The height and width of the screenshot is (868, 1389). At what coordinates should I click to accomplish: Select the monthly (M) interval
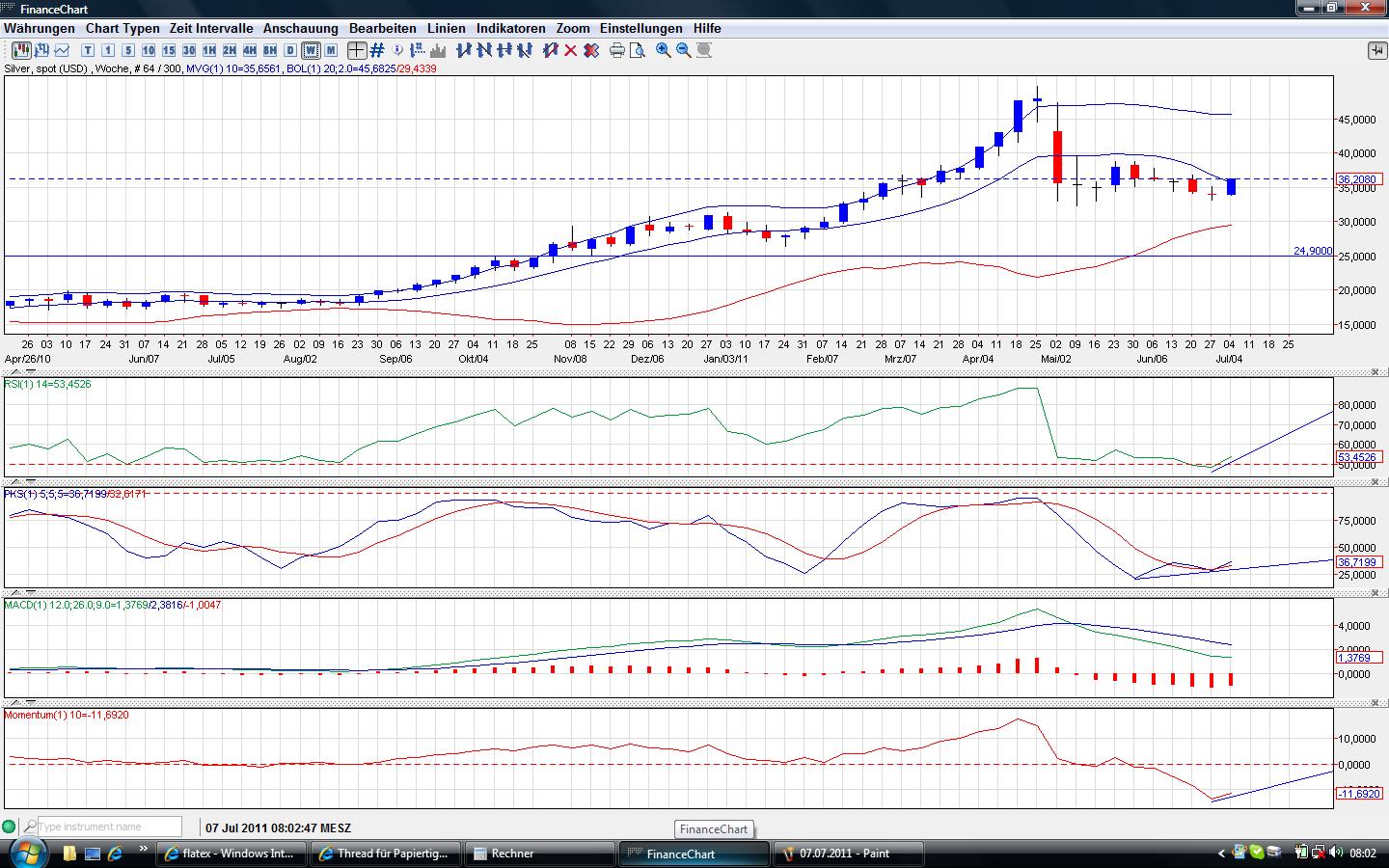331,50
